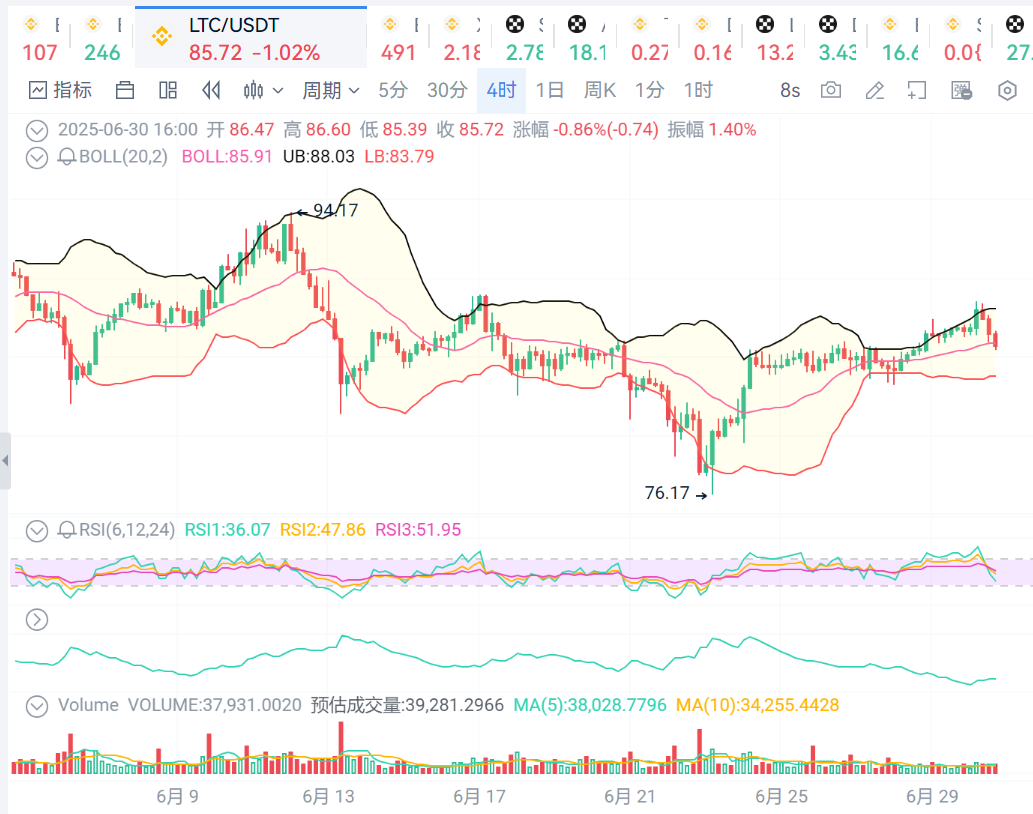
Task: Collapse the RSI indicator chevron
Action: click(x=37, y=530)
